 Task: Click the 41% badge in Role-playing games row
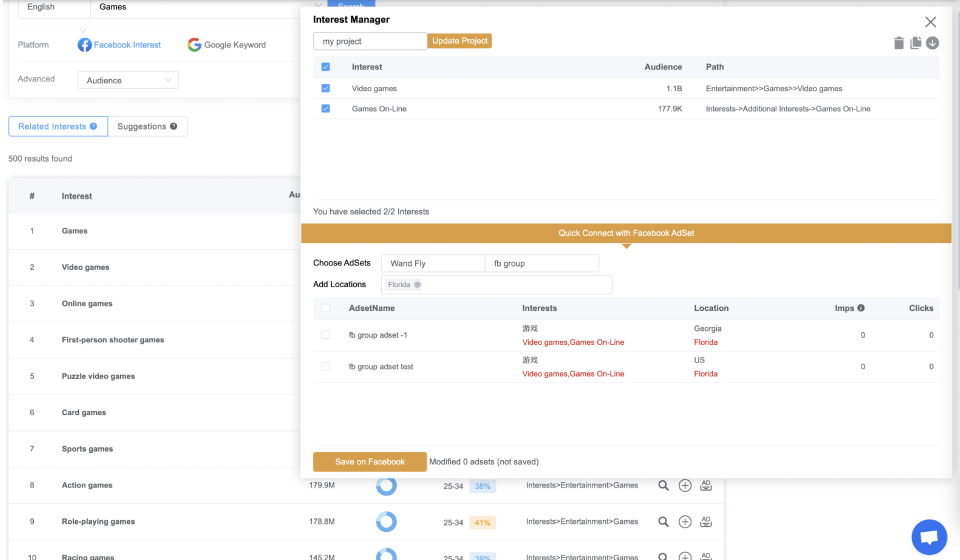[482, 523]
